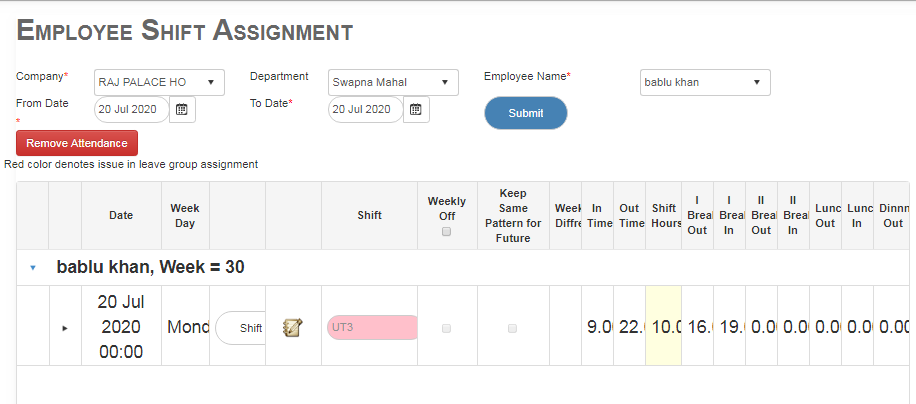916x404 pixels.
Task: Toggle Weekly Off header checkbox
Action: (447, 231)
